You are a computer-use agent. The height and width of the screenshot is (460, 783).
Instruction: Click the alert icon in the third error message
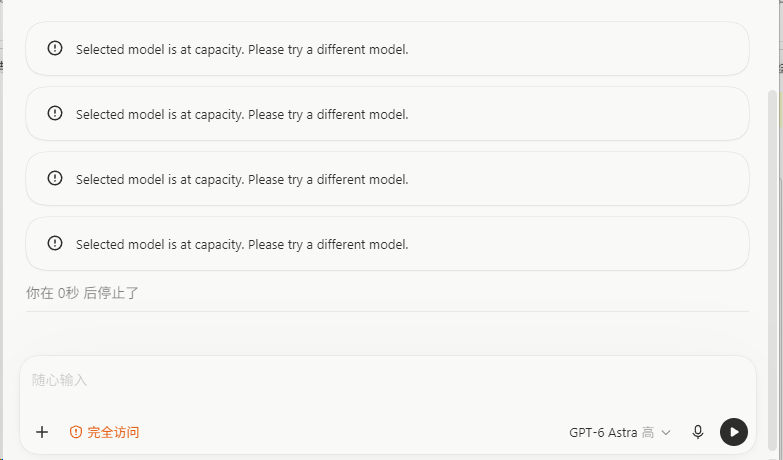coord(55,178)
